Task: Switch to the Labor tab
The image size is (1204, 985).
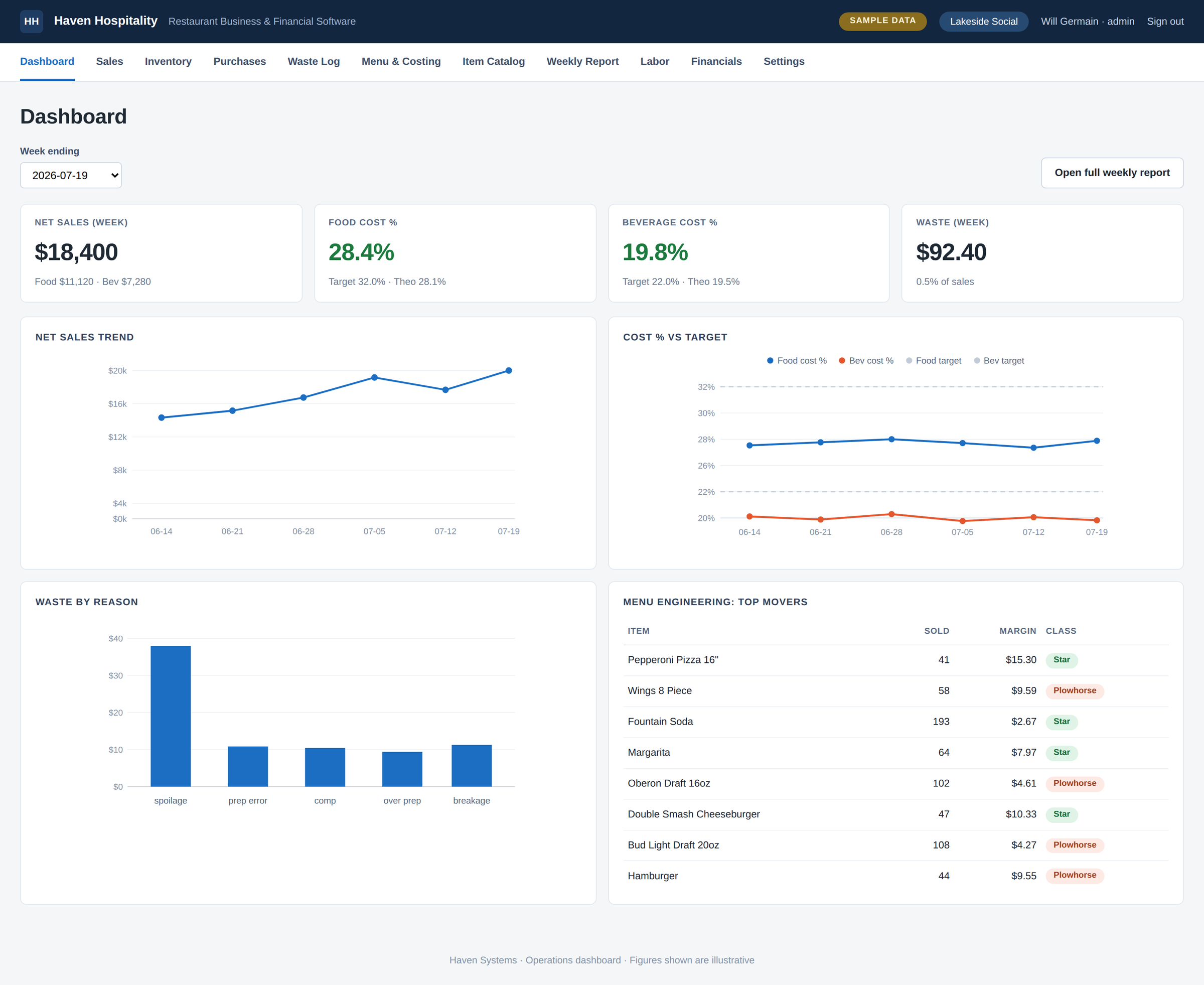Action: coord(655,61)
